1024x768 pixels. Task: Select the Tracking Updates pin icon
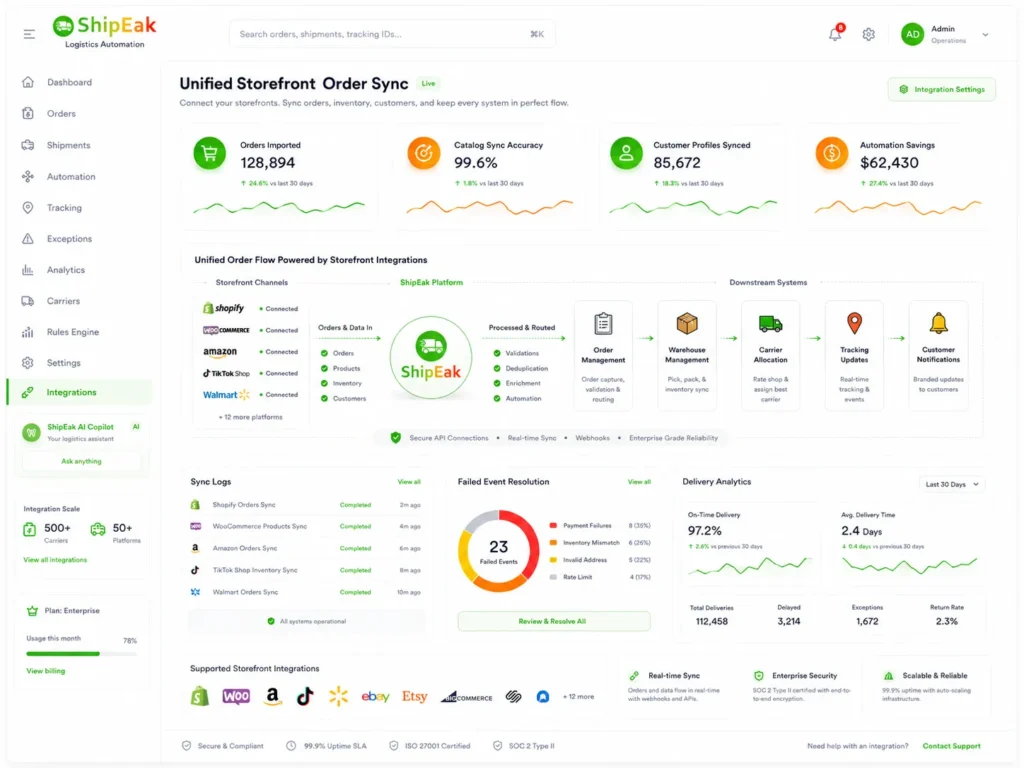click(854, 323)
